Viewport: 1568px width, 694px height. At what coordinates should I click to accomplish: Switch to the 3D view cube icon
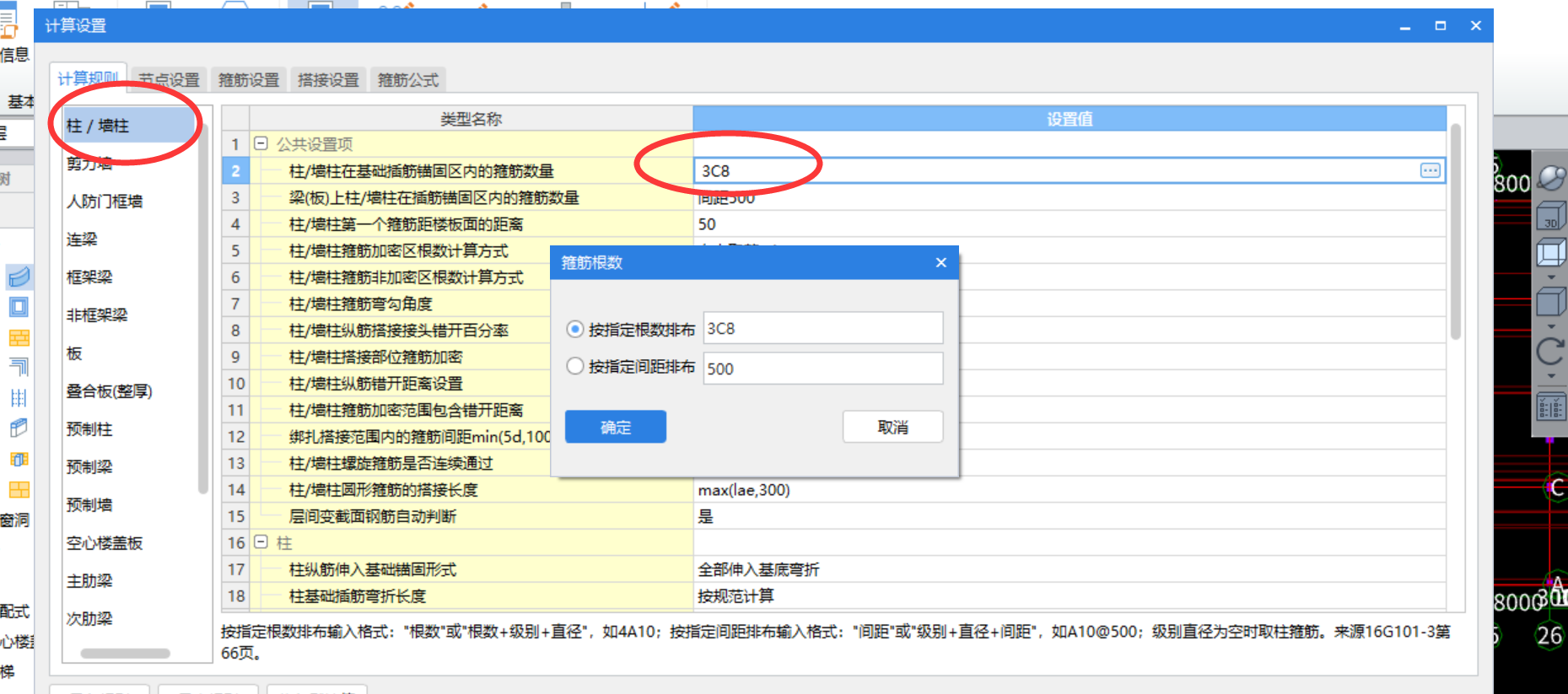1551,216
